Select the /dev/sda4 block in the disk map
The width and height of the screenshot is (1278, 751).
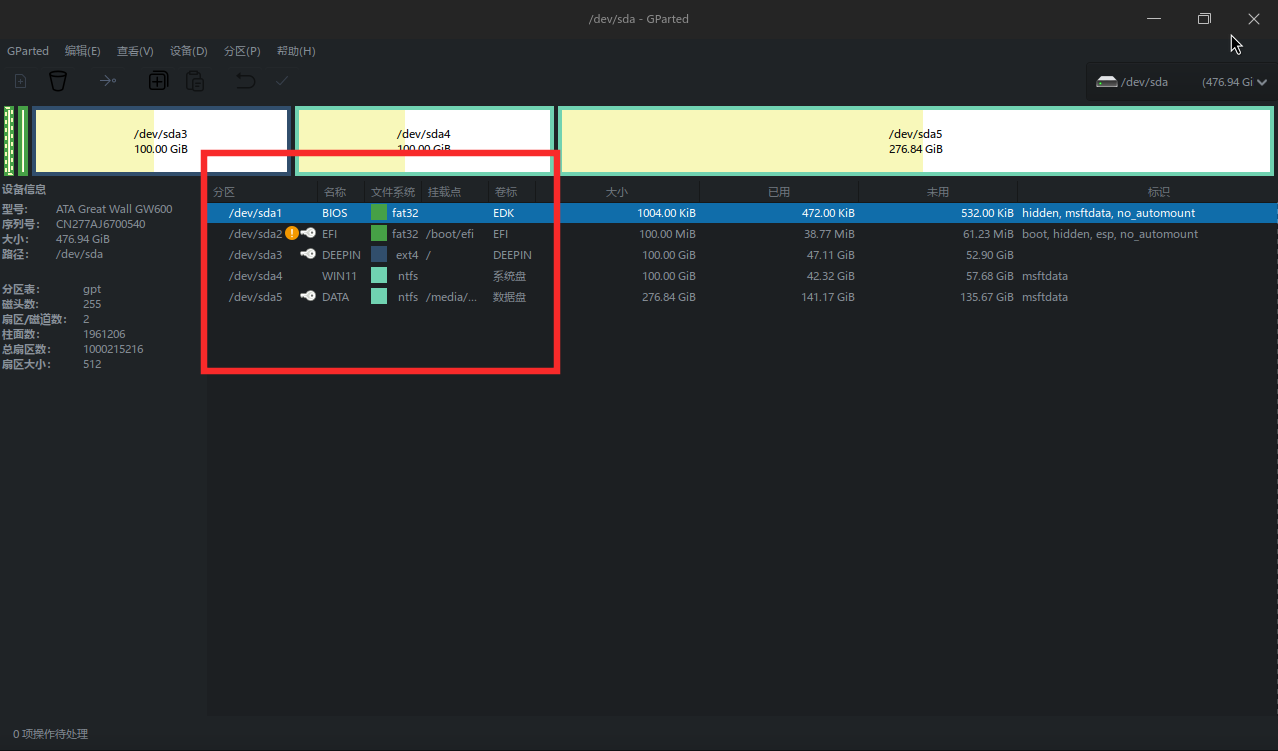424,141
